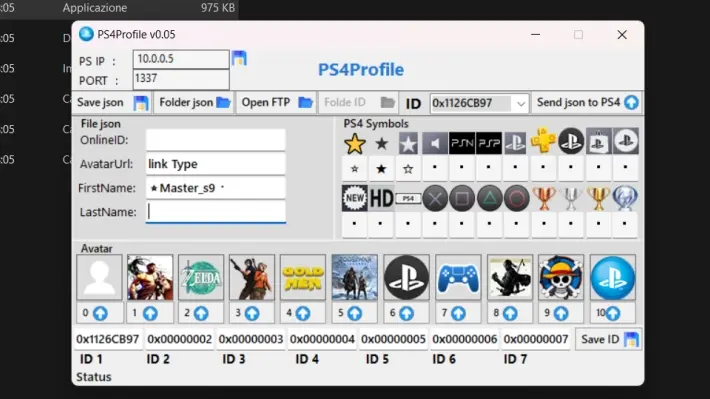Select the black round PlayStation logo symbol

point(571,141)
